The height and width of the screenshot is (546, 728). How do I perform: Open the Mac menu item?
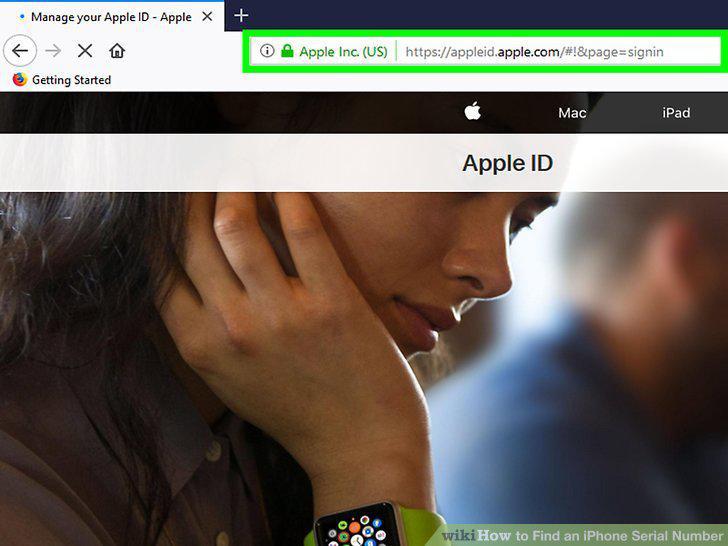tap(572, 113)
